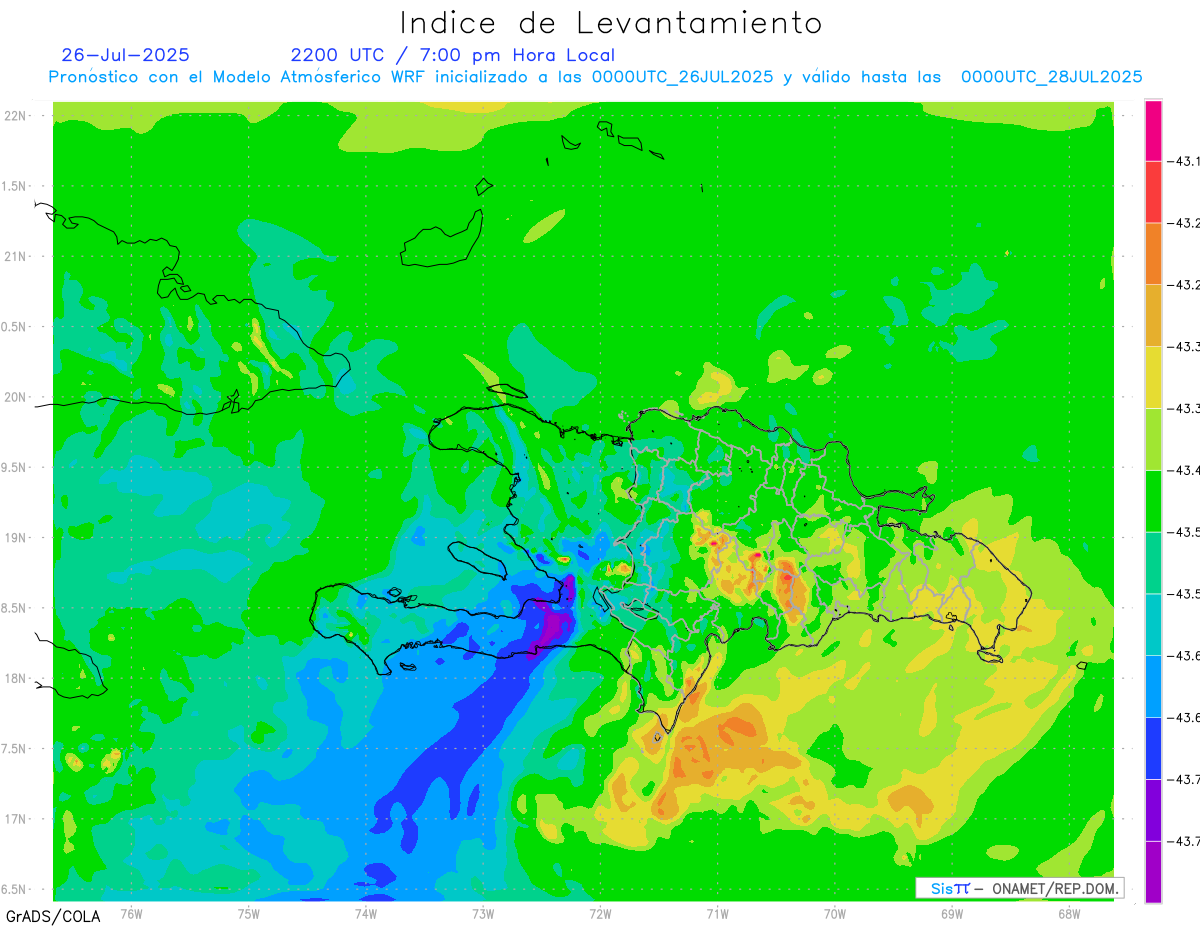Click the "19N" latitude label
The image size is (1200, 927).
tap(17, 538)
